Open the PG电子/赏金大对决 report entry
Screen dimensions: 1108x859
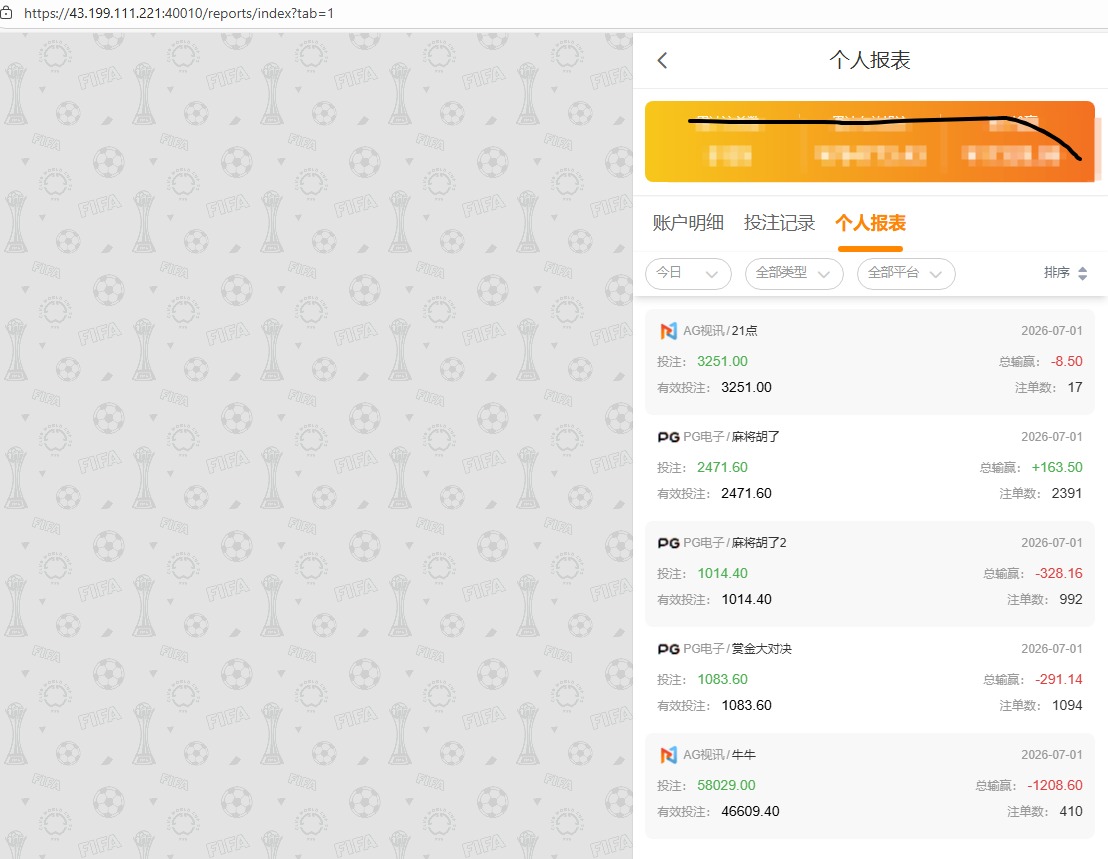pyautogui.click(x=870, y=679)
